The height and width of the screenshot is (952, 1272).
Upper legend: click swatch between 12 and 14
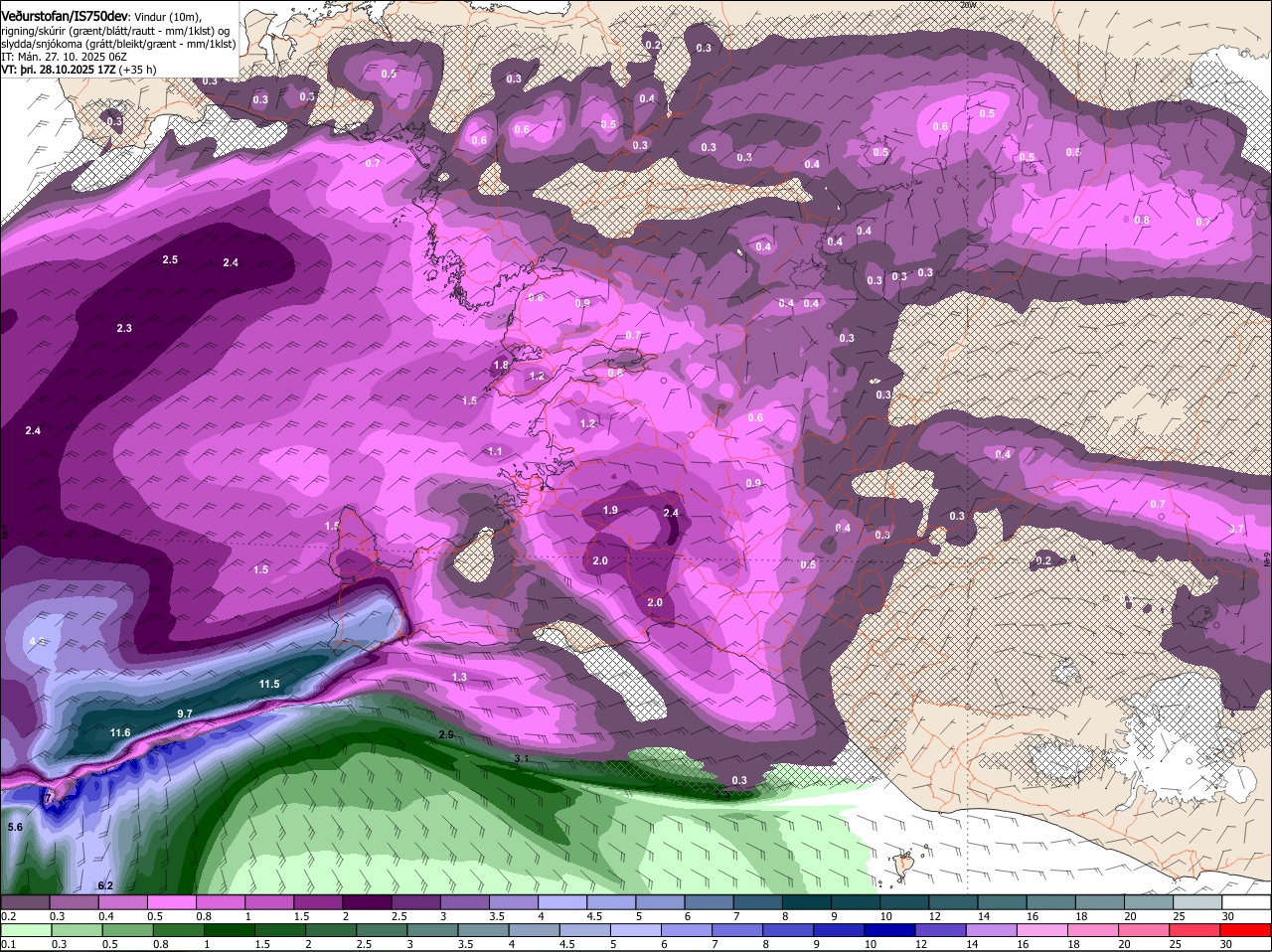[x=953, y=902]
